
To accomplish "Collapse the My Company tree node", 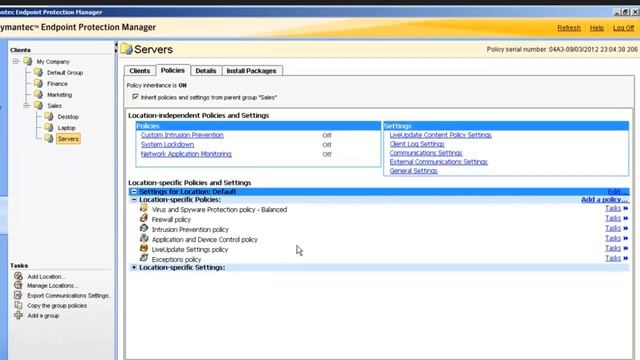I will pos(16,61).
